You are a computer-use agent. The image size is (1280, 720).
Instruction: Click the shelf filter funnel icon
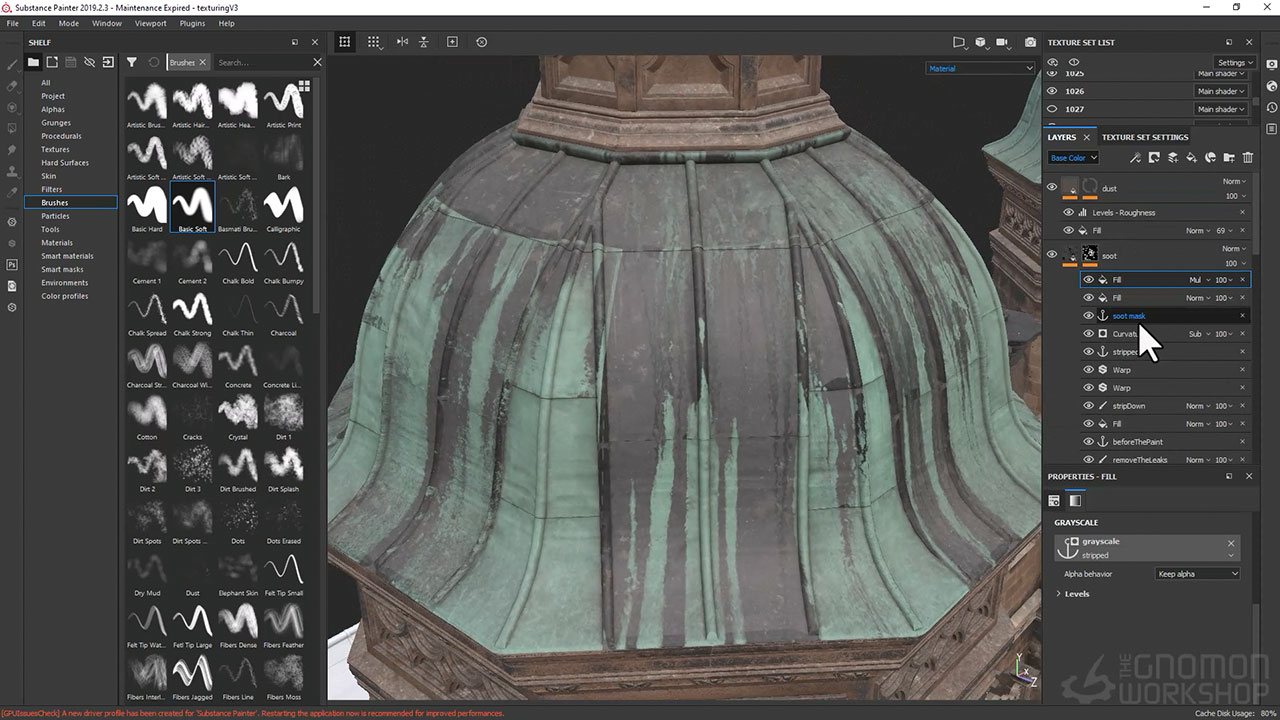(131, 62)
